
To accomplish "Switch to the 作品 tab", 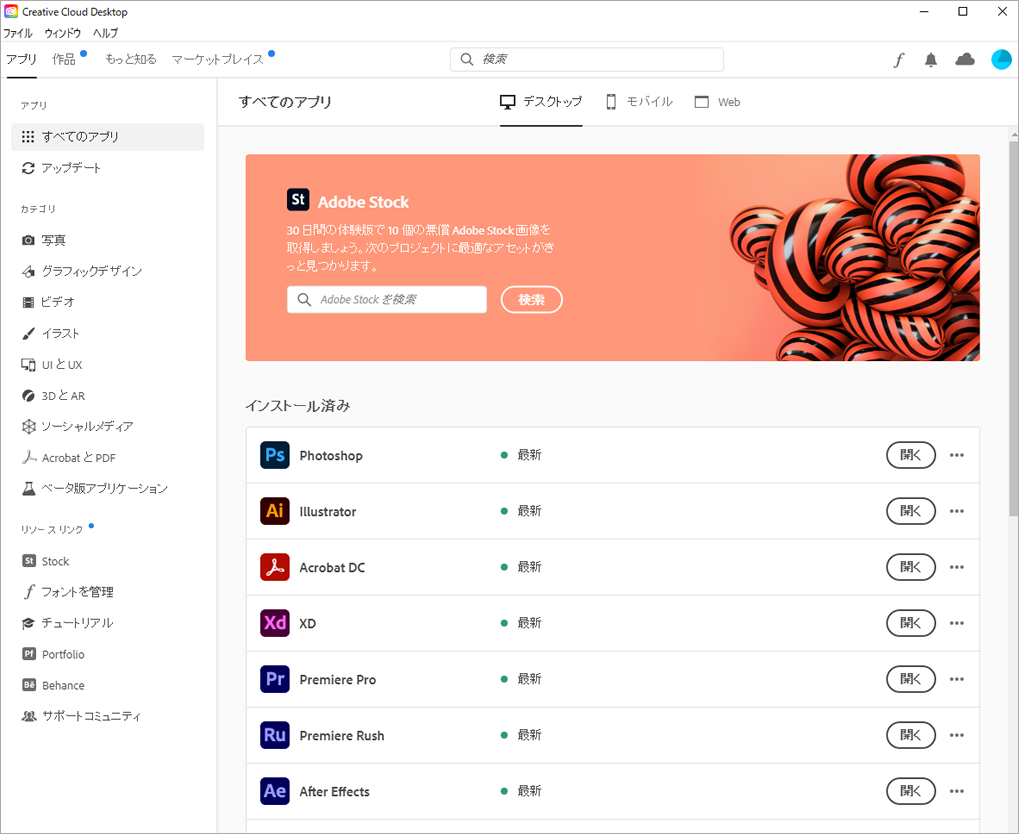I will point(64,59).
